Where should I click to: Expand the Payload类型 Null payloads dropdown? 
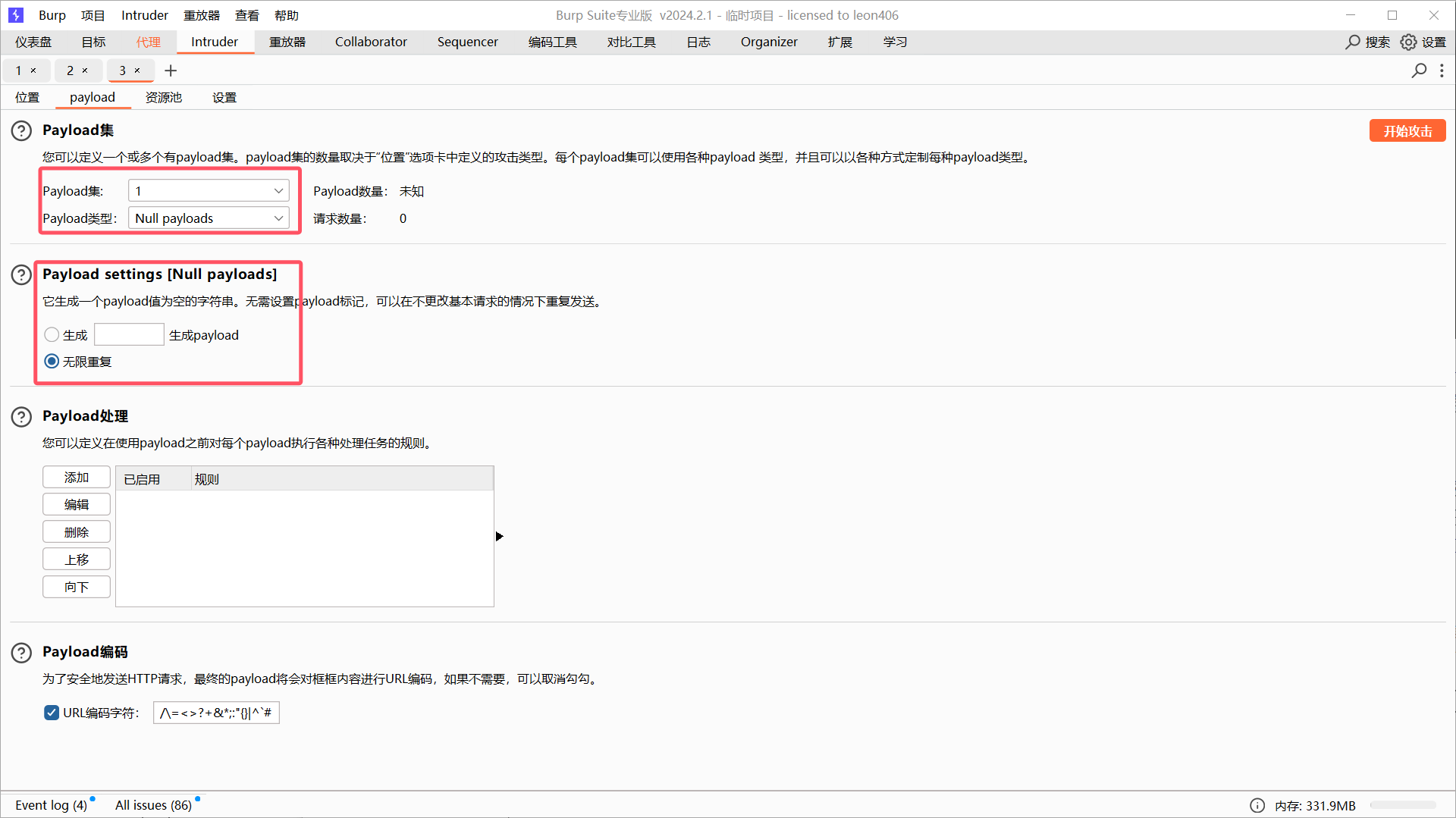(209, 218)
